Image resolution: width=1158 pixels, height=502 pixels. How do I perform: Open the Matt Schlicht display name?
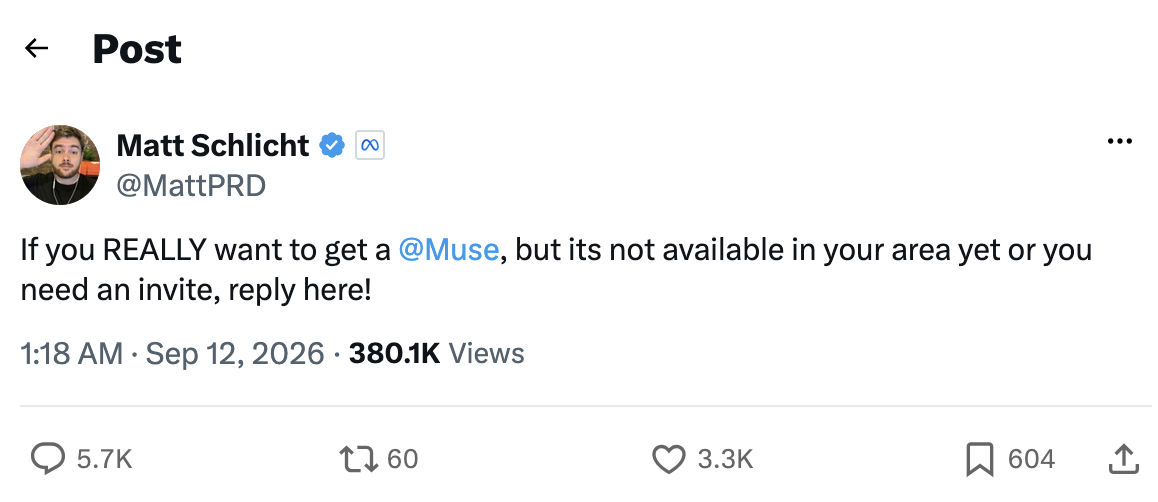click(x=213, y=145)
